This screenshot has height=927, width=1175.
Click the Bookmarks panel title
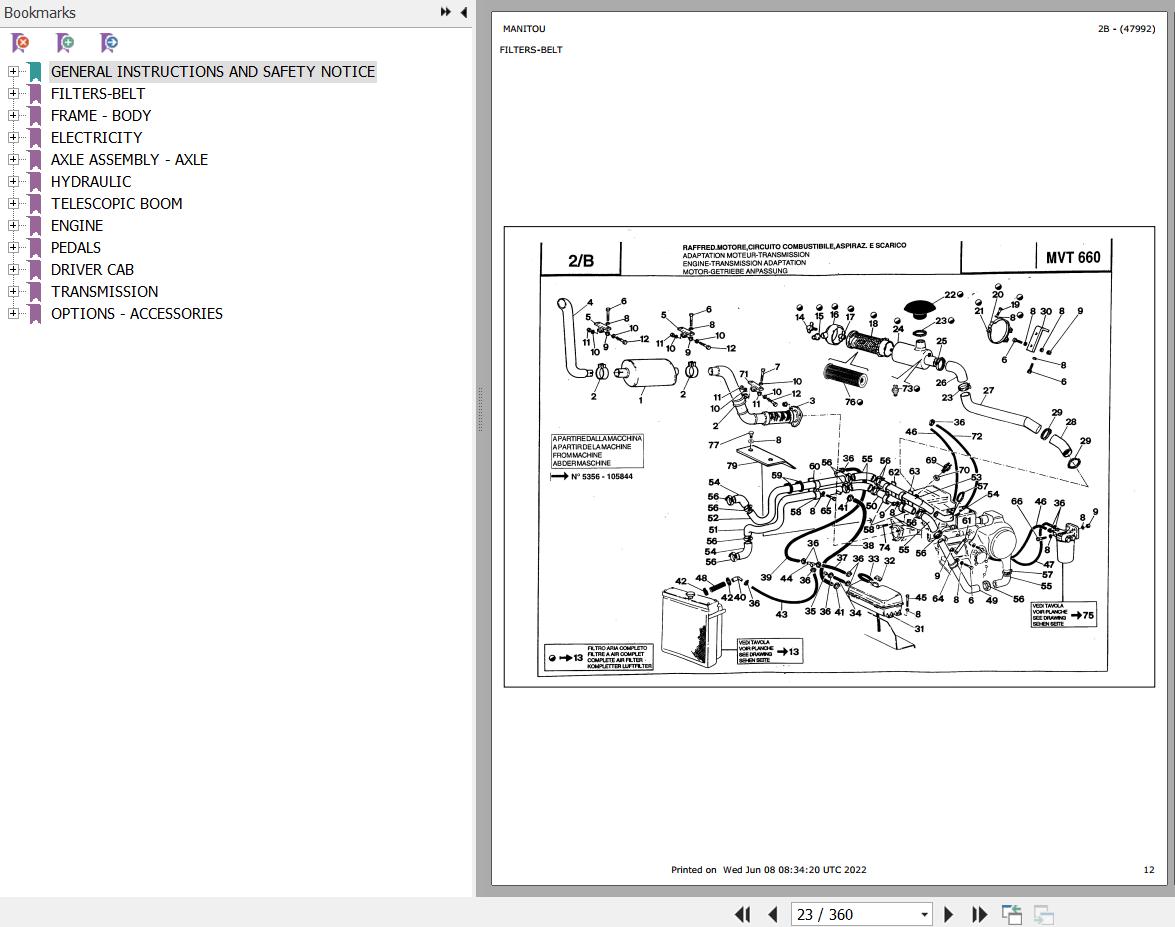coord(40,13)
